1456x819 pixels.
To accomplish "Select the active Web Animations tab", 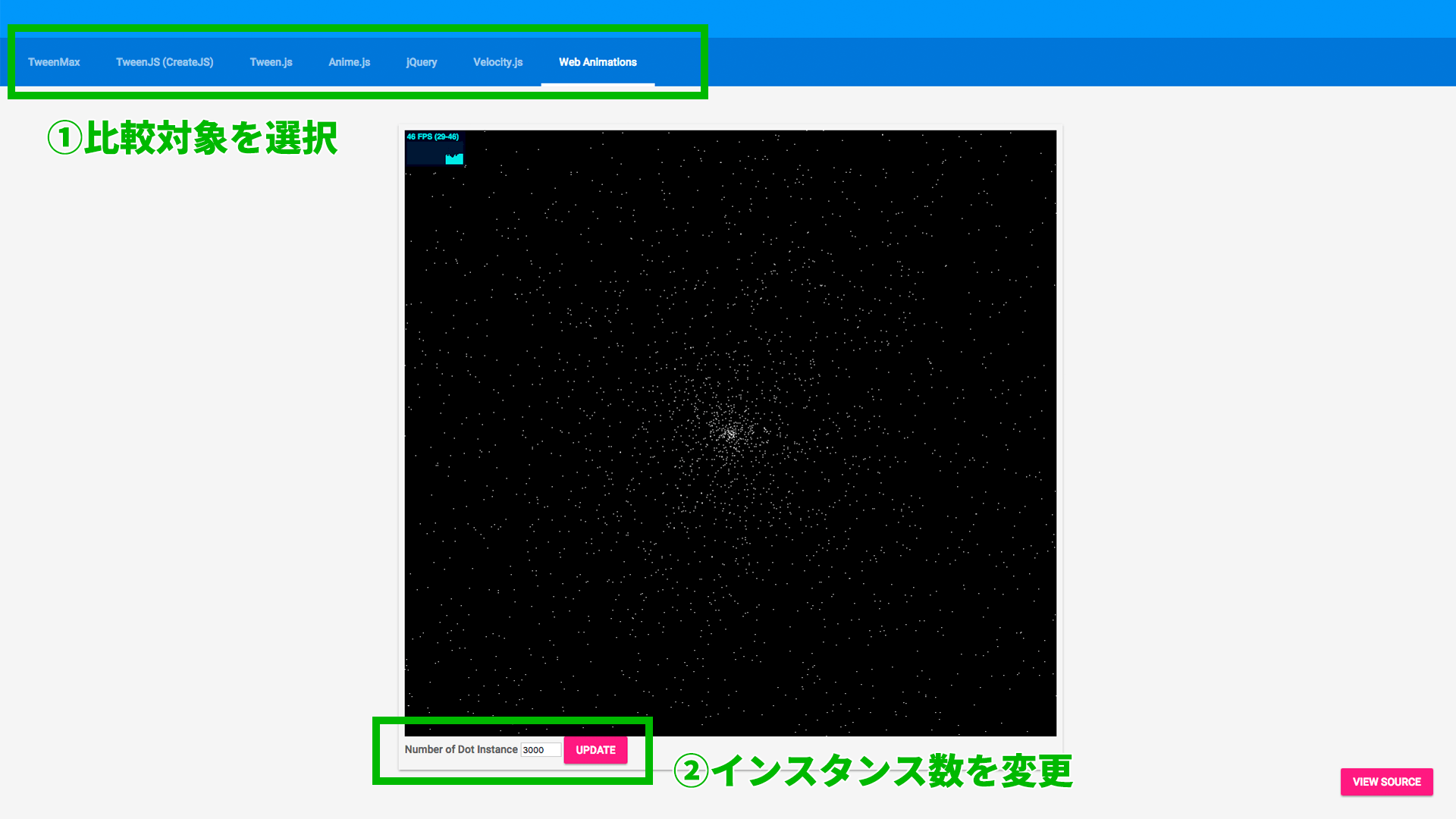I will pos(597,62).
